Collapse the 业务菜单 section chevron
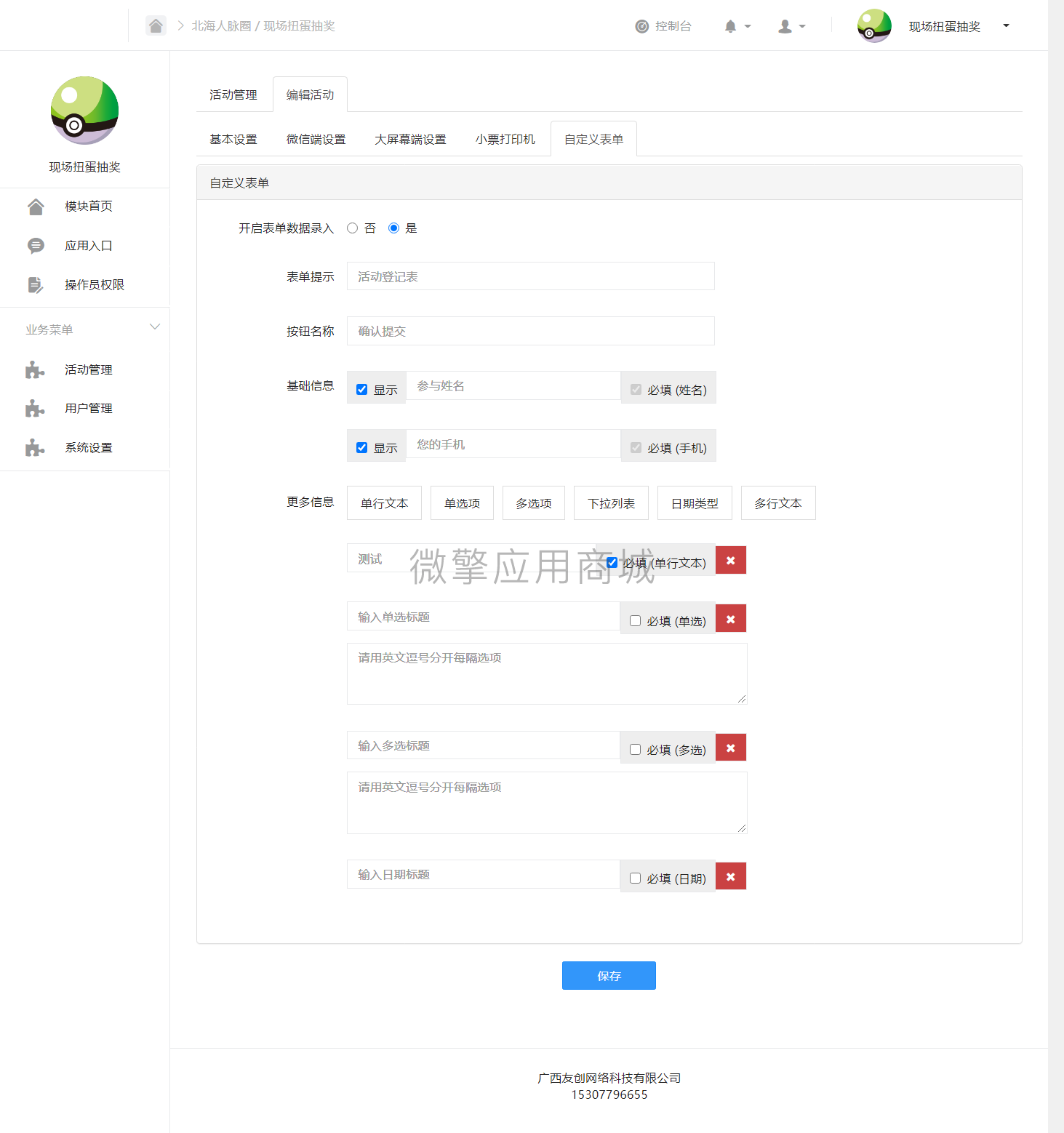The image size is (1064, 1133). point(155,327)
